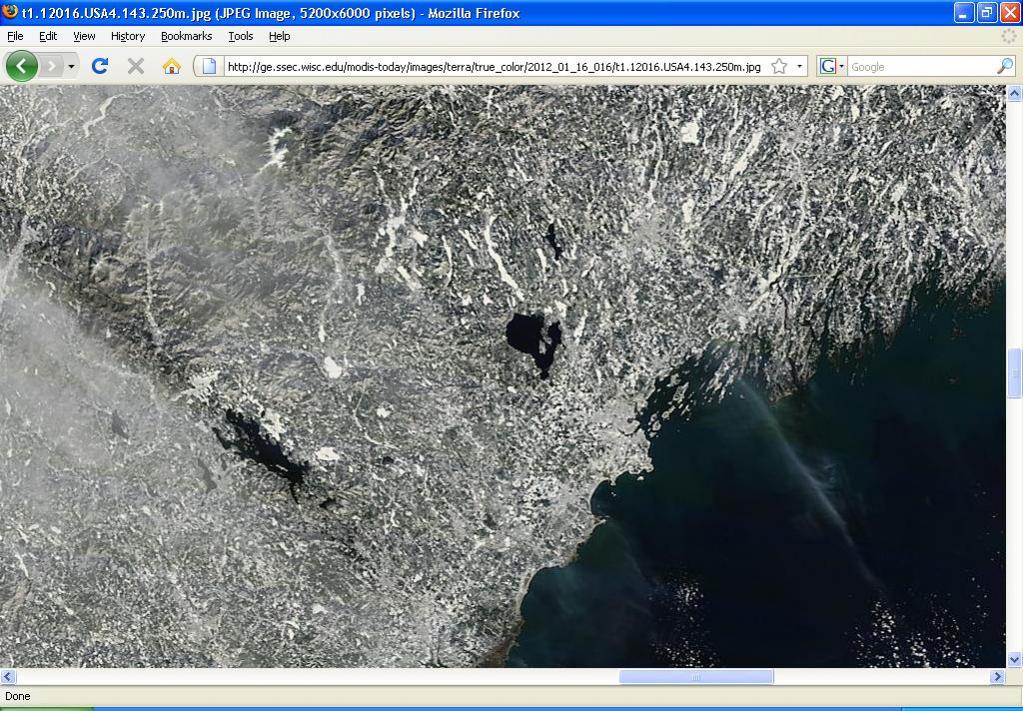1023x711 pixels.
Task: Minimize the Firefox window
Action: coord(964,12)
